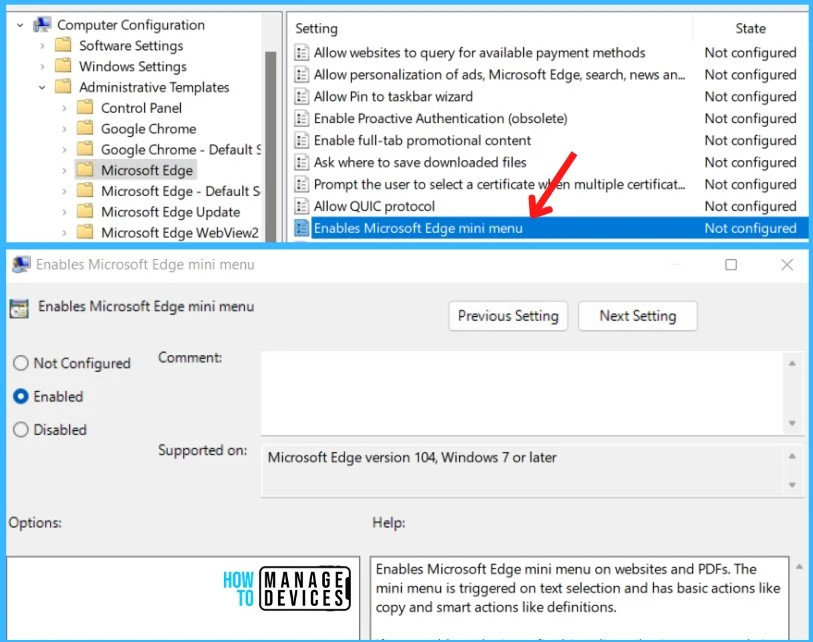The image size is (813, 642).
Task: Select 'Allow websites to query for available payment methods'
Action: tap(479, 53)
